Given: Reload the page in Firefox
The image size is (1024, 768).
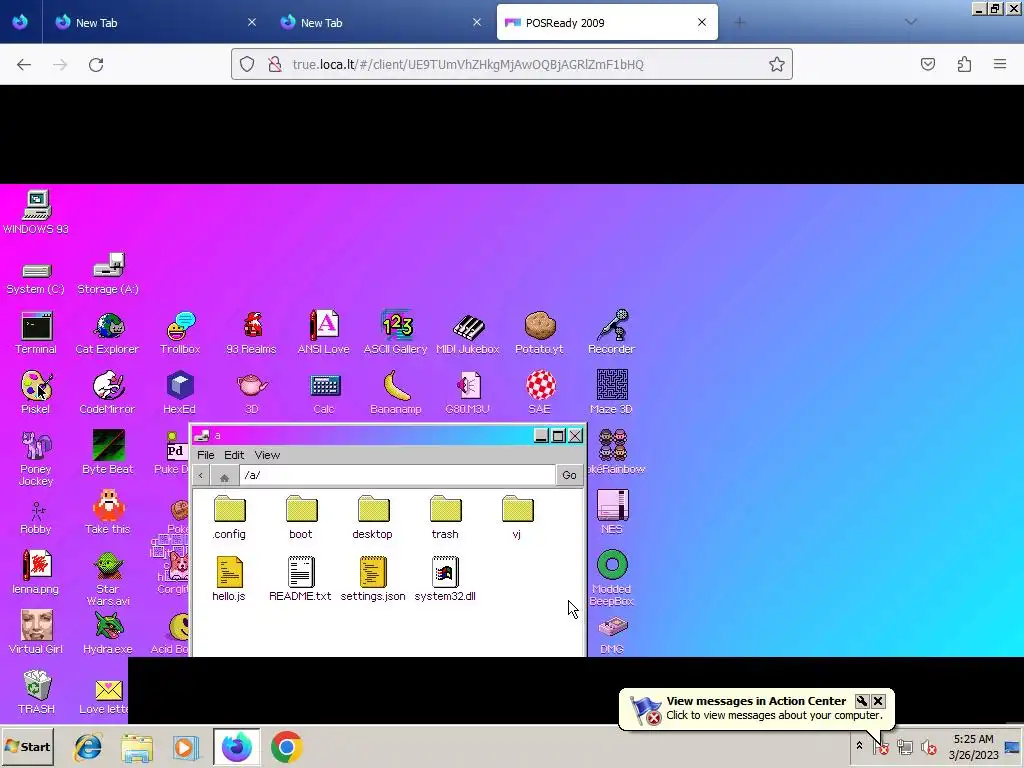Looking at the screenshot, I should pos(96,65).
